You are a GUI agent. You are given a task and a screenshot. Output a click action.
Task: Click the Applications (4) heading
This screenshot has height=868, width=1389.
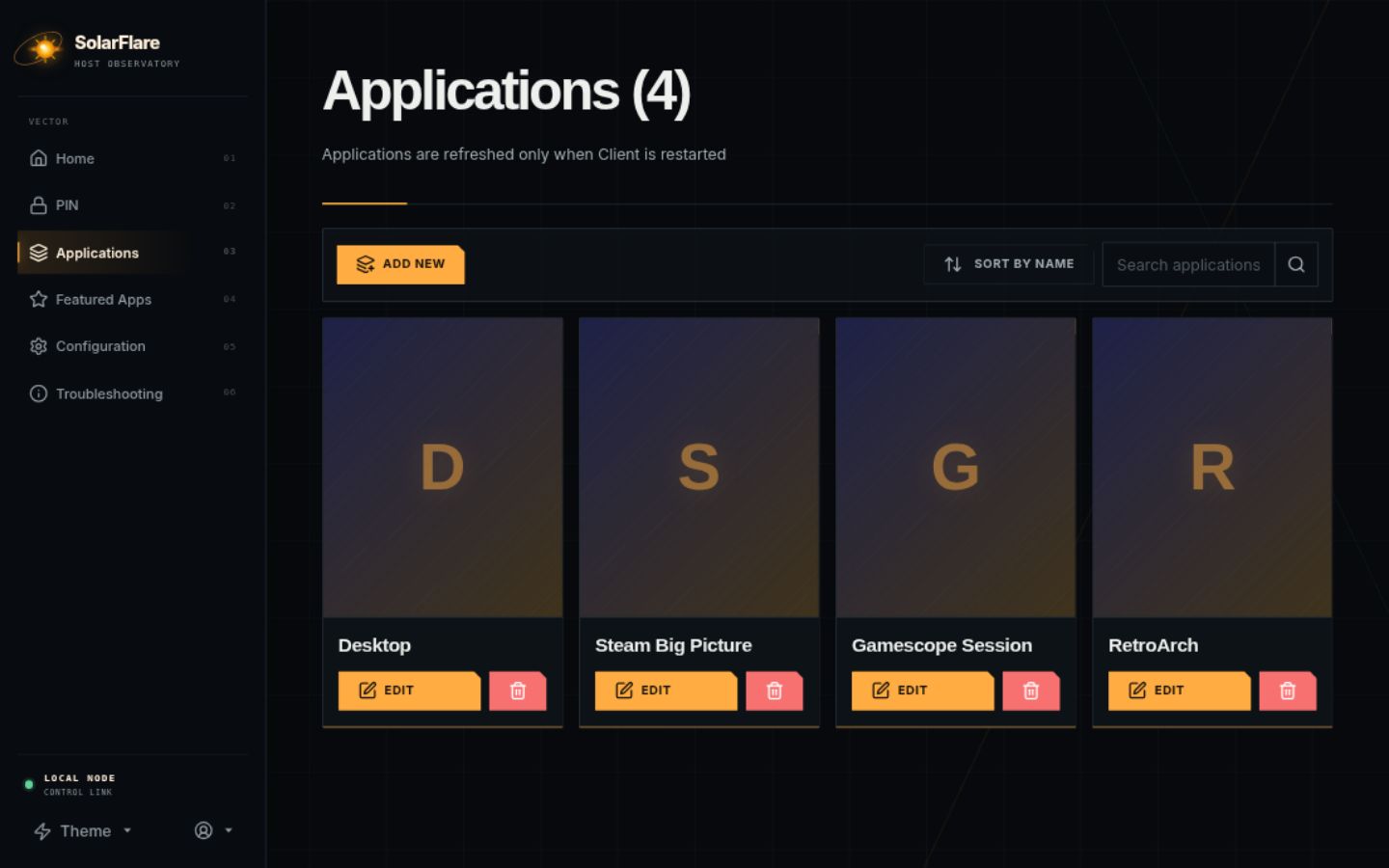pos(506,92)
